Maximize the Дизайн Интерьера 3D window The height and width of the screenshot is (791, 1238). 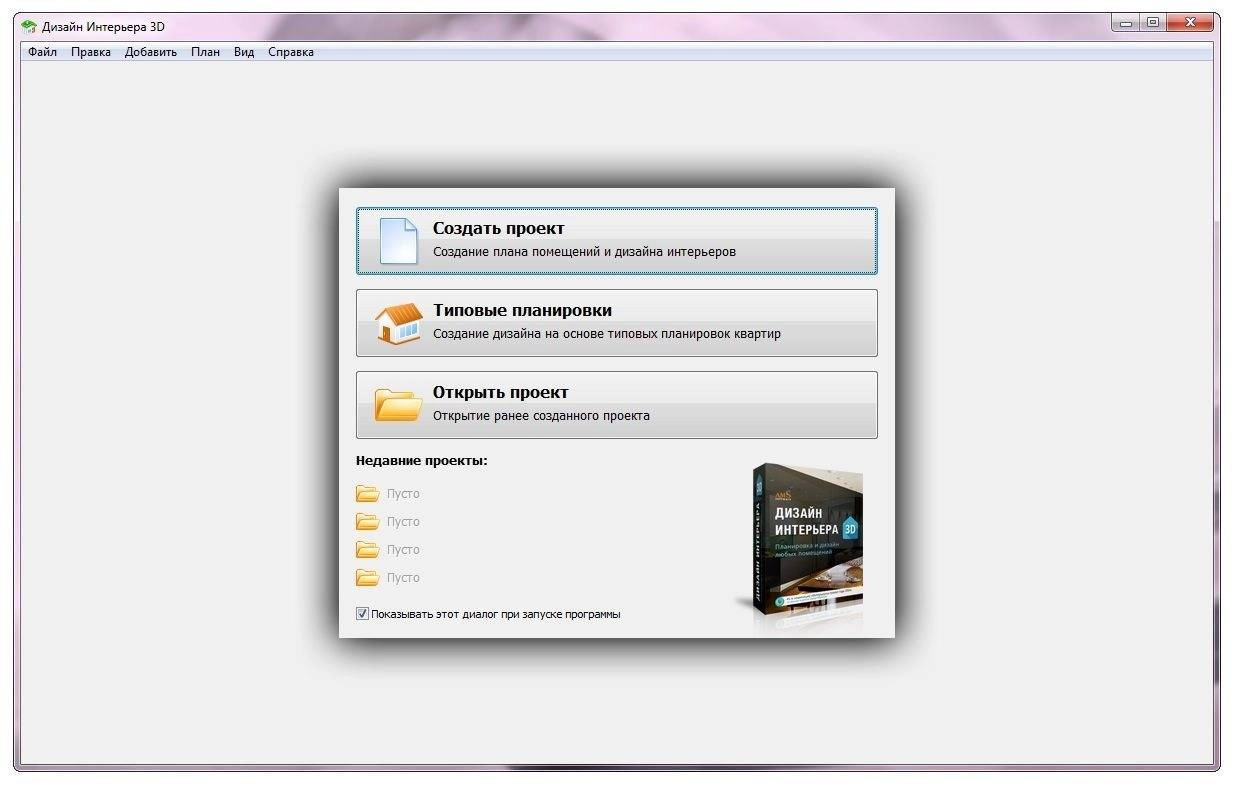tap(1152, 23)
